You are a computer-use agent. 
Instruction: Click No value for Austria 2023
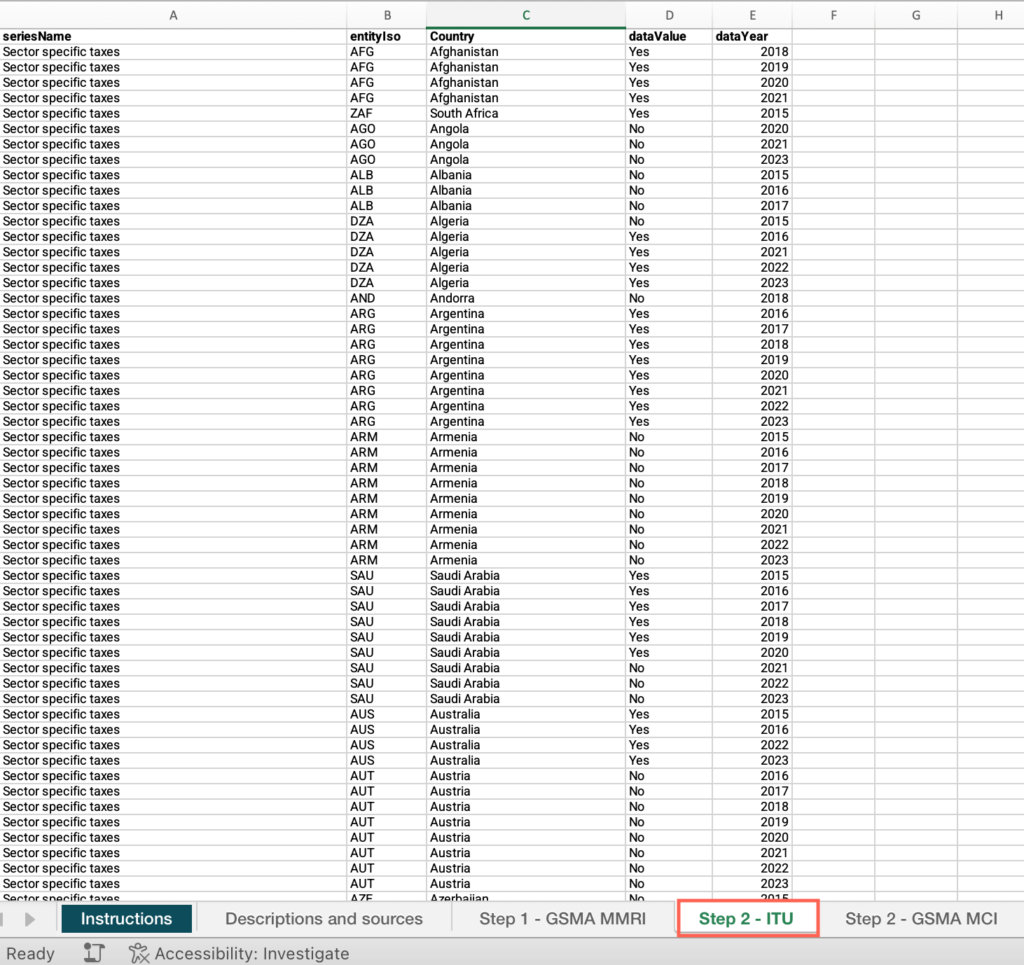point(669,884)
